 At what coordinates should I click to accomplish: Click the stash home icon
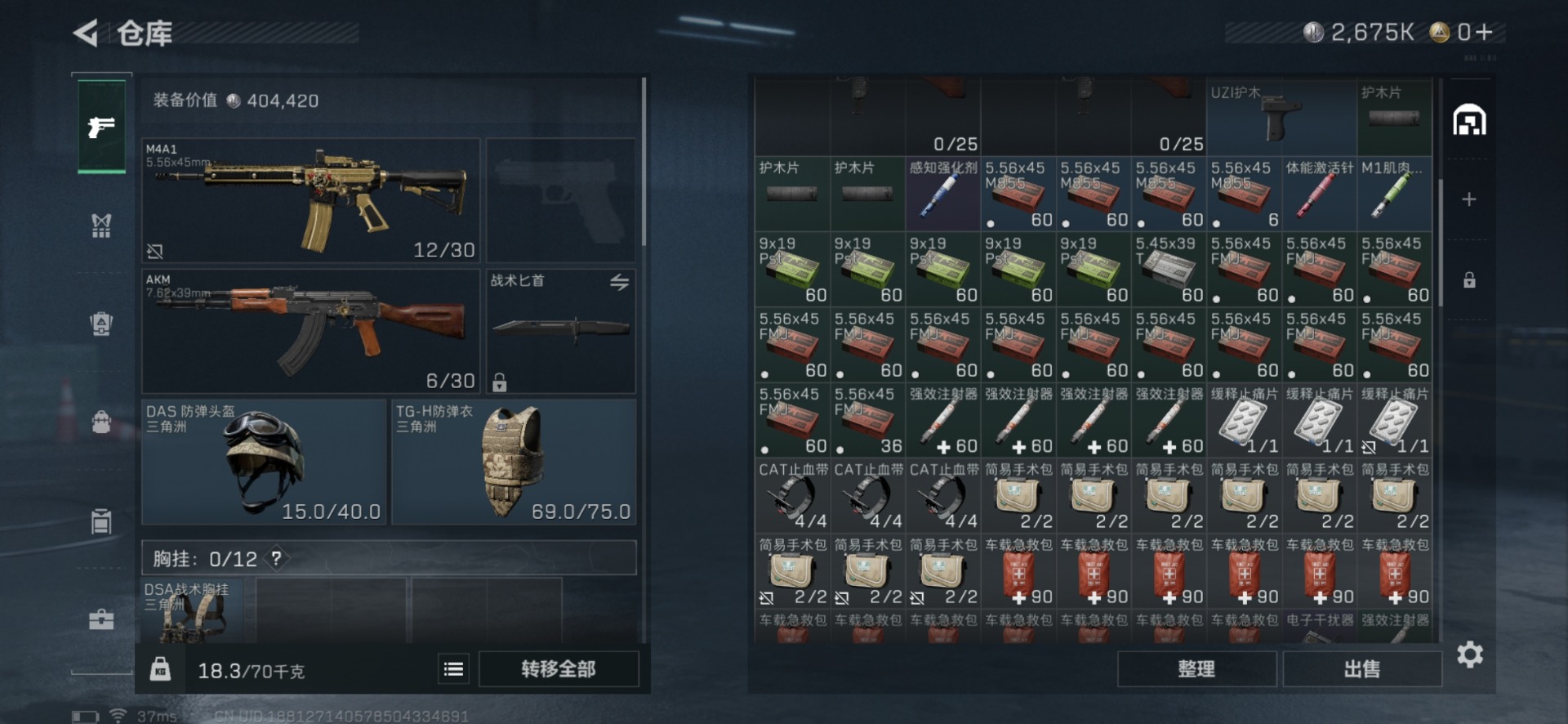click(1469, 121)
